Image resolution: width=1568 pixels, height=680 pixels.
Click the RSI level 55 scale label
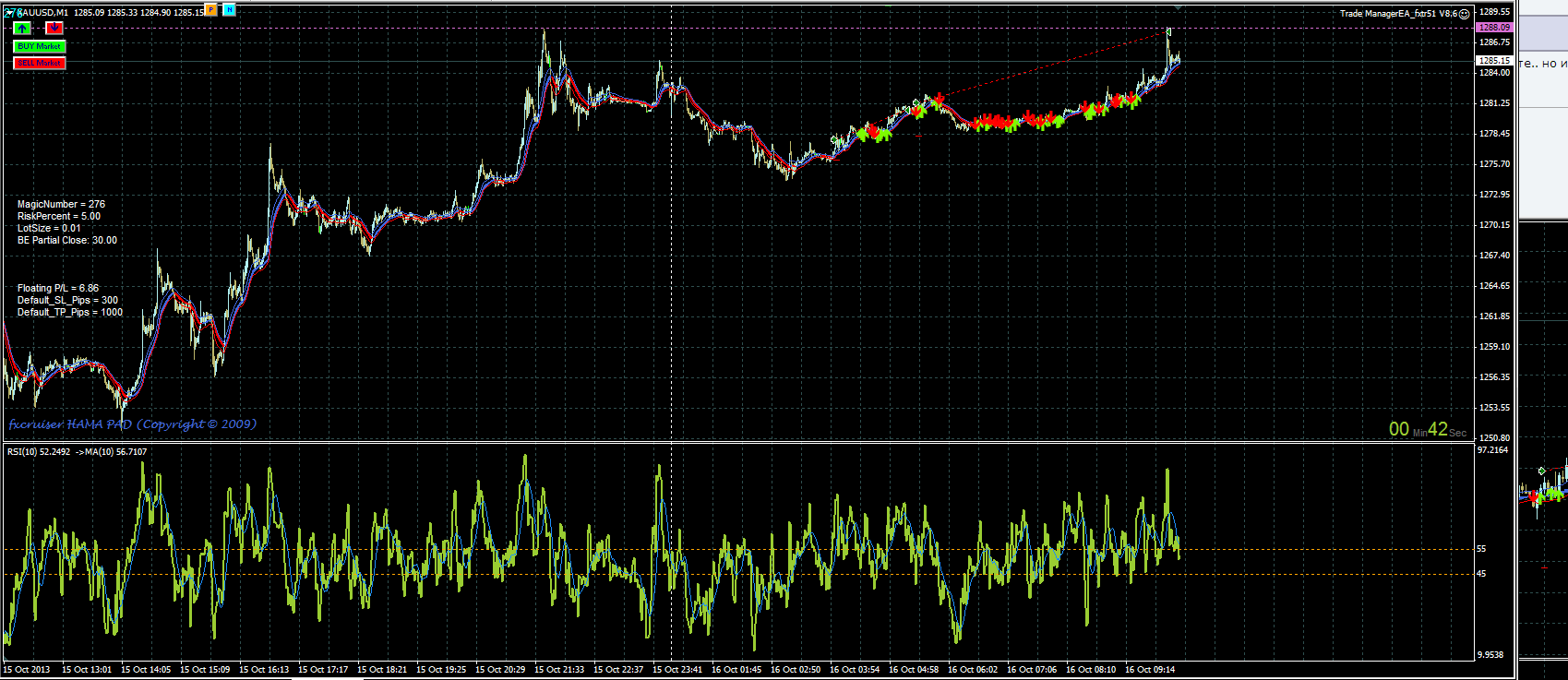(x=1482, y=549)
